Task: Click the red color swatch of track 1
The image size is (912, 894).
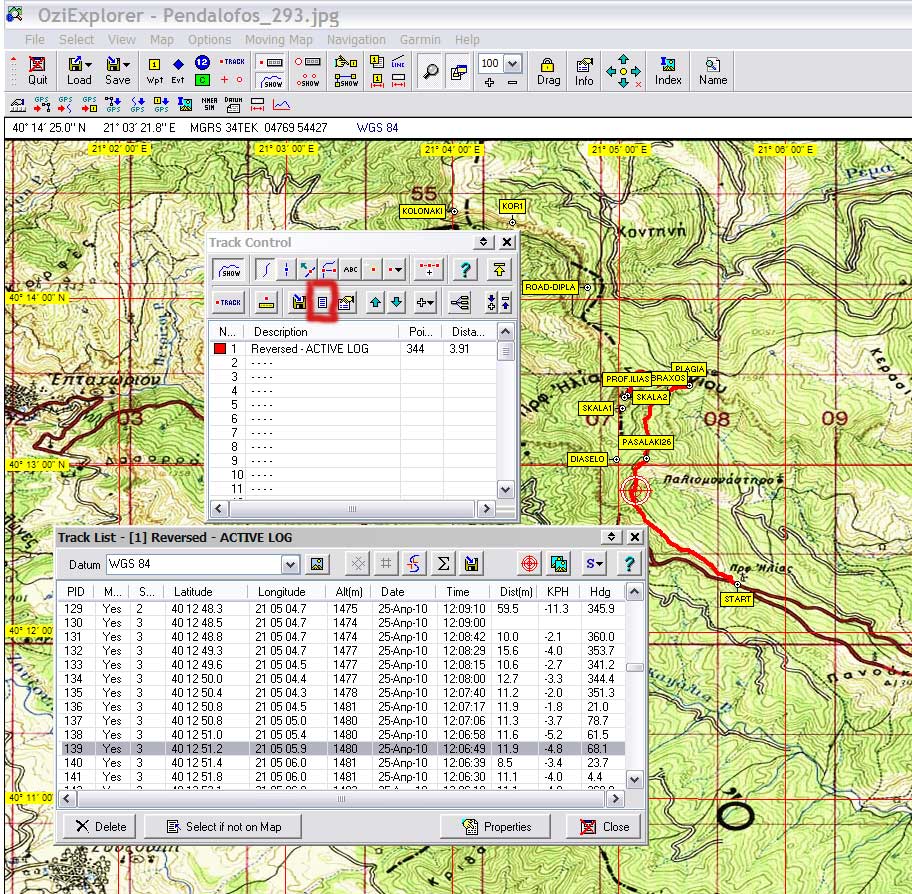Action: click(x=221, y=349)
